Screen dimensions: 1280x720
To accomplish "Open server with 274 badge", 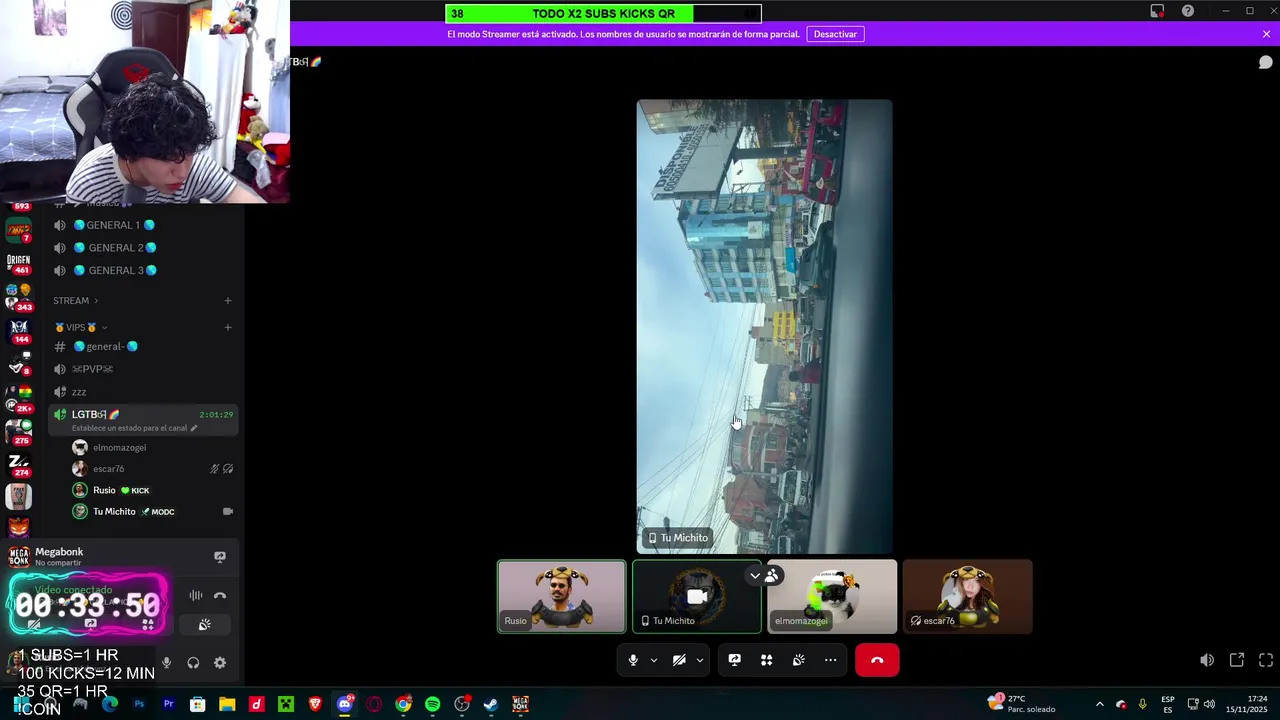I will 18,464.
